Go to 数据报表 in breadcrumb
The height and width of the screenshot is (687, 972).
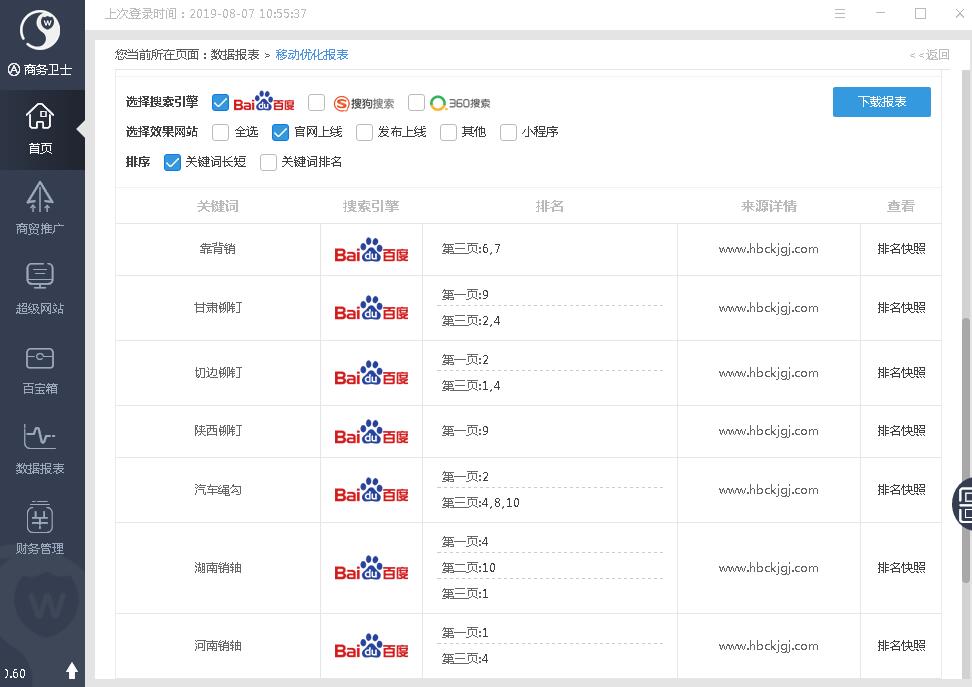coord(235,55)
